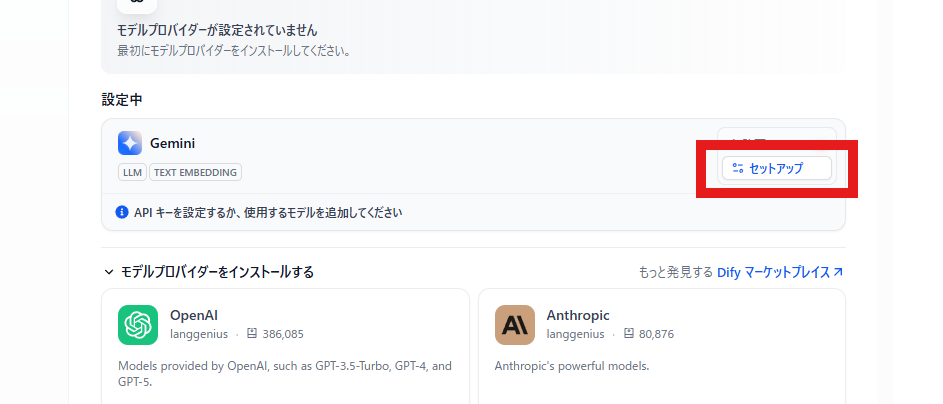Click the OpenAI card title
This screenshot has width=943, height=404.
point(194,315)
